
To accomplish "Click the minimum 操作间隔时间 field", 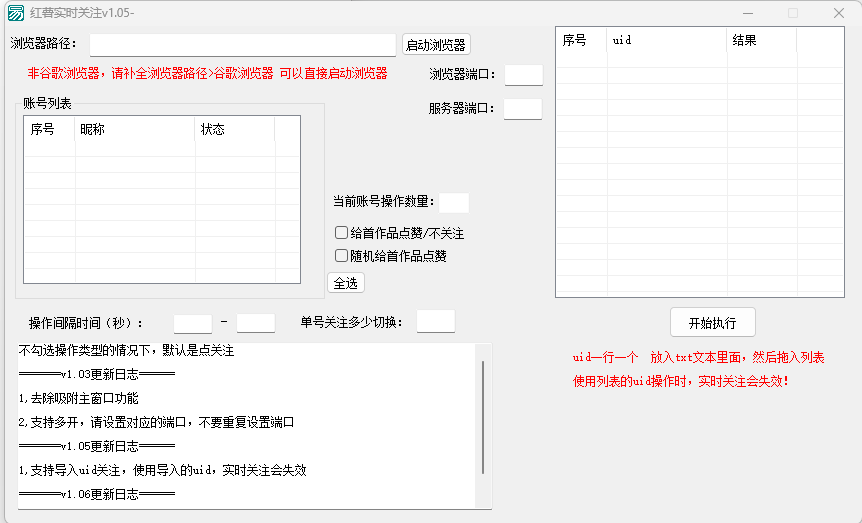I will [193, 323].
